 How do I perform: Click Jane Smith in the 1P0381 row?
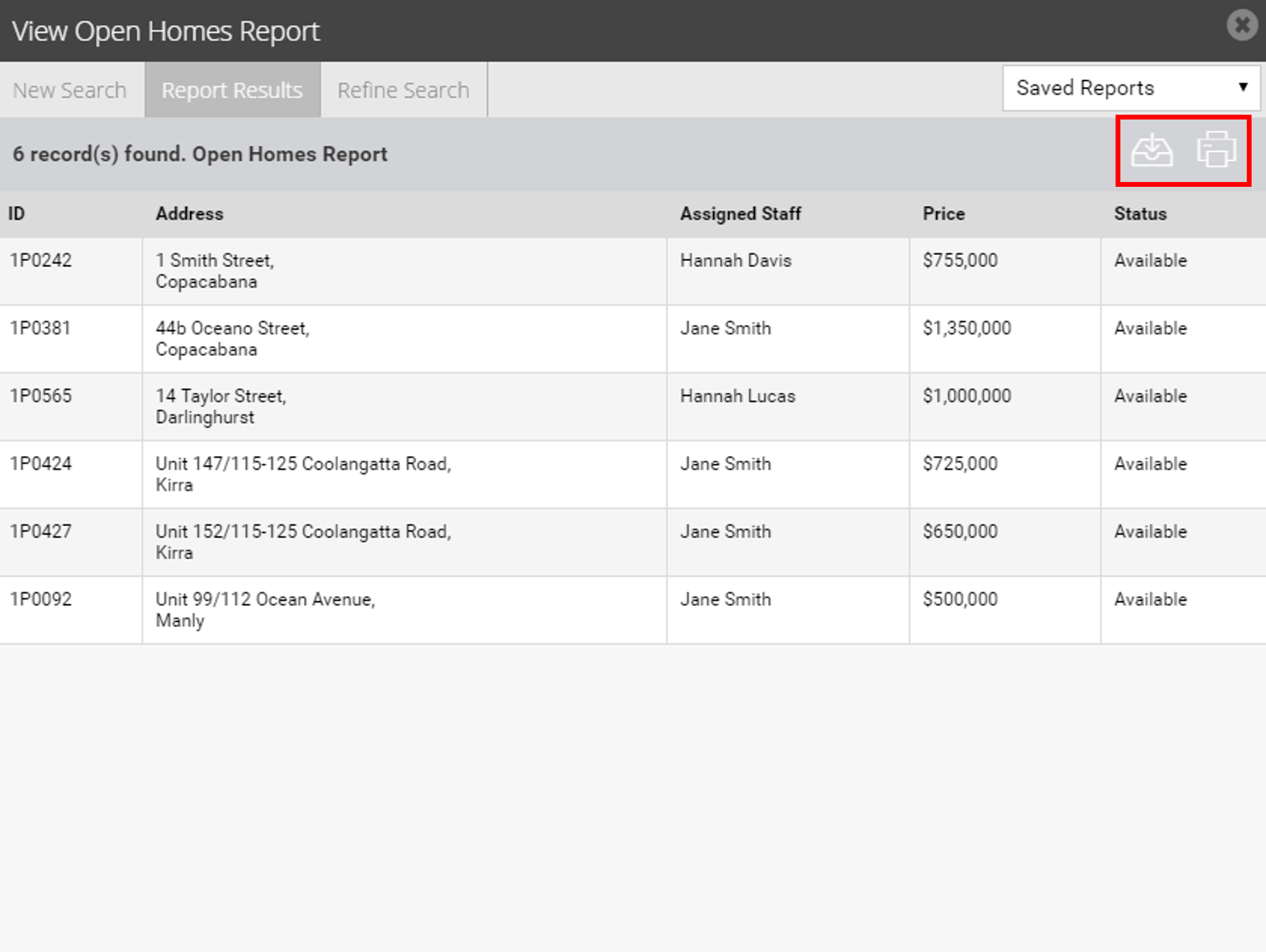[725, 328]
